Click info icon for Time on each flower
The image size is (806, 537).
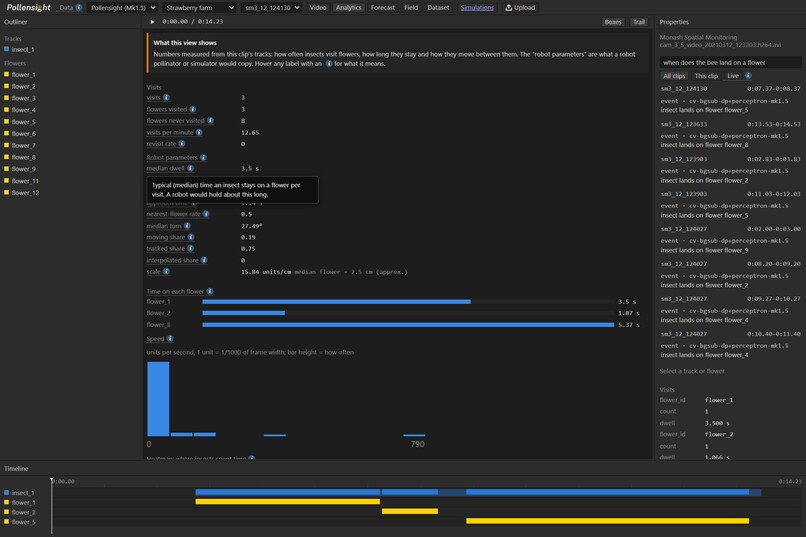click(x=210, y=291)
